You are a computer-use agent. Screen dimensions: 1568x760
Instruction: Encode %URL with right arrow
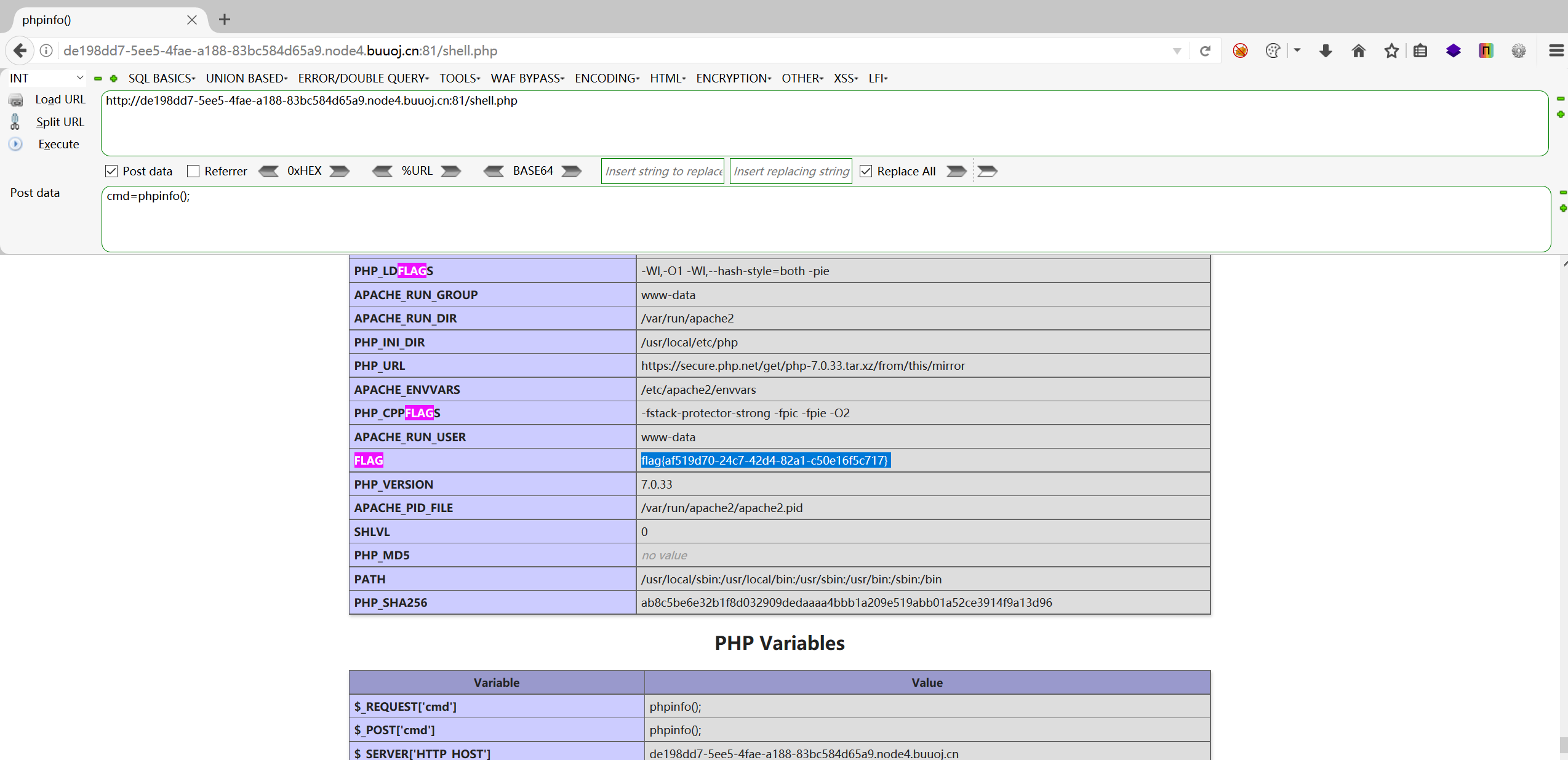[x=451, y=171]
